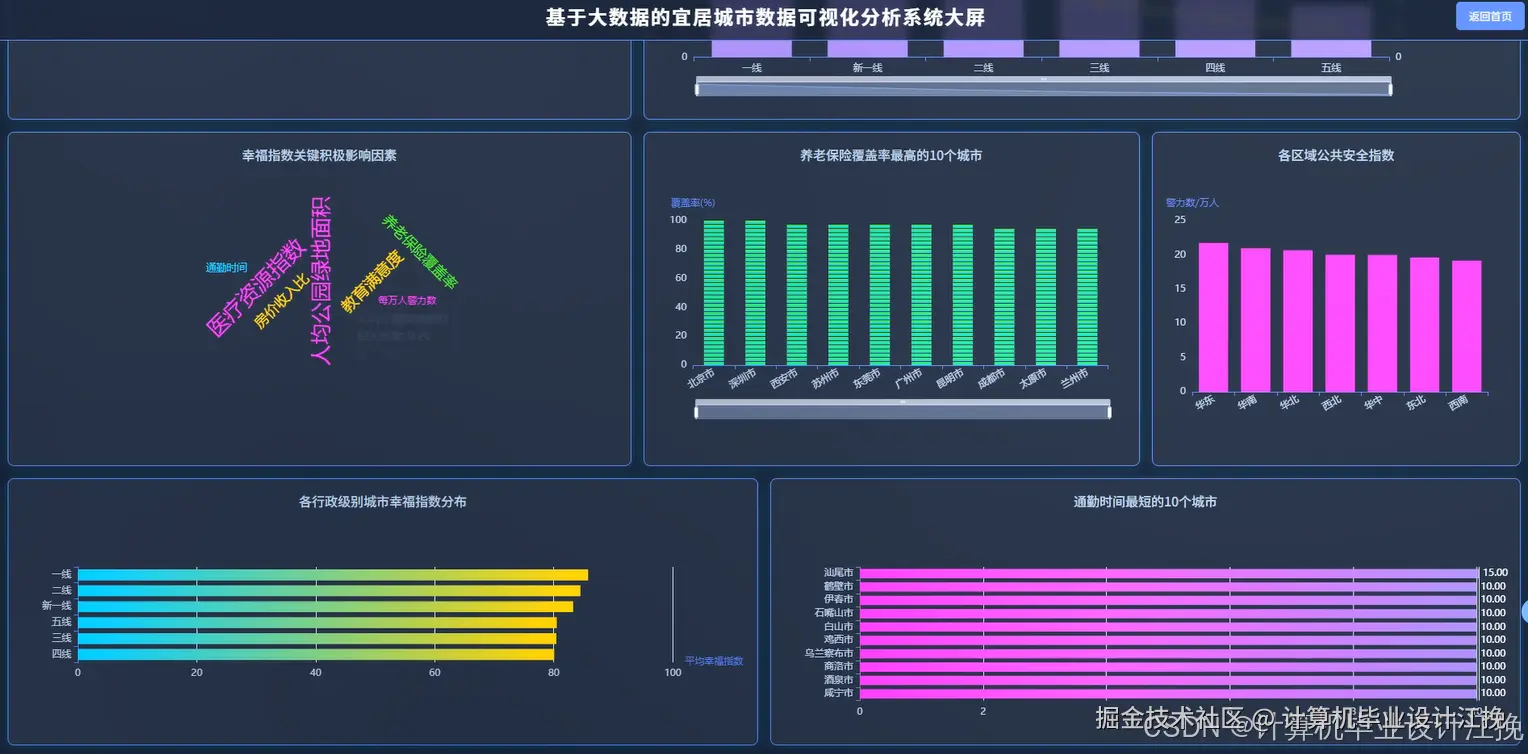The image size is (1528, 754).
Task: Click the 二线 horizontal bar in the happiness distribution chart
Action: tap(329, 591)
